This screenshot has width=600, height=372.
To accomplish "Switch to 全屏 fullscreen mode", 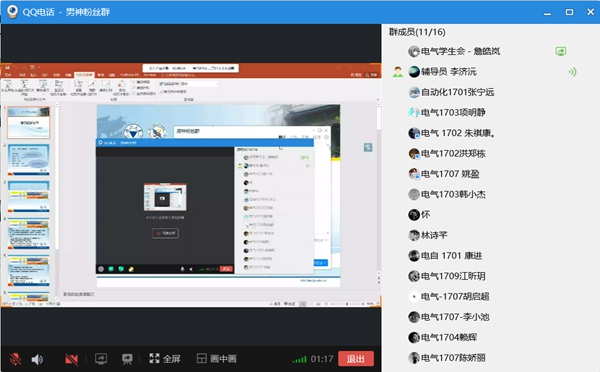I will click(165, 359).
